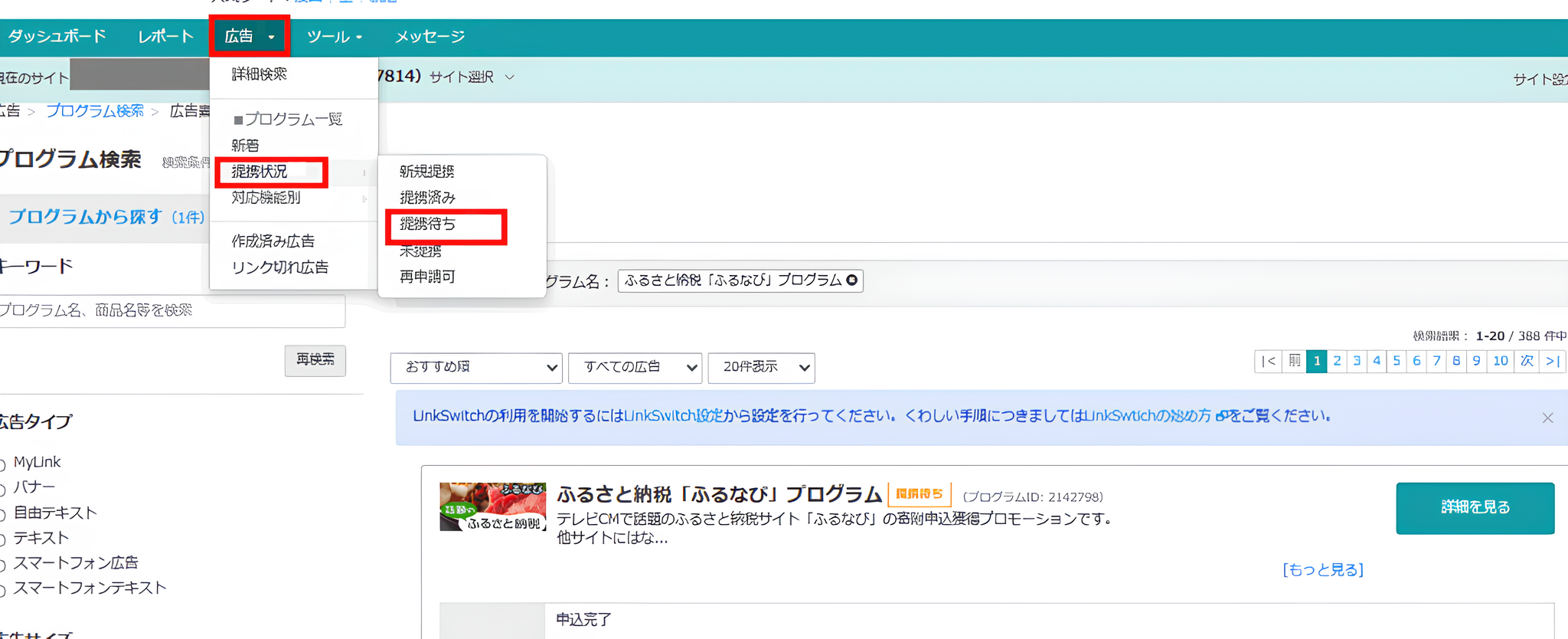This screenshot has height=639, width=1568.
Task: Open the ツール dropdown menu
Action: click(335, 36)
